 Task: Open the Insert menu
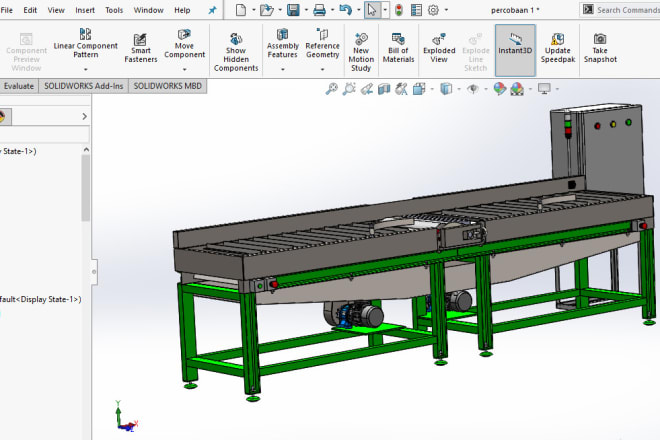tap(85, 10)
